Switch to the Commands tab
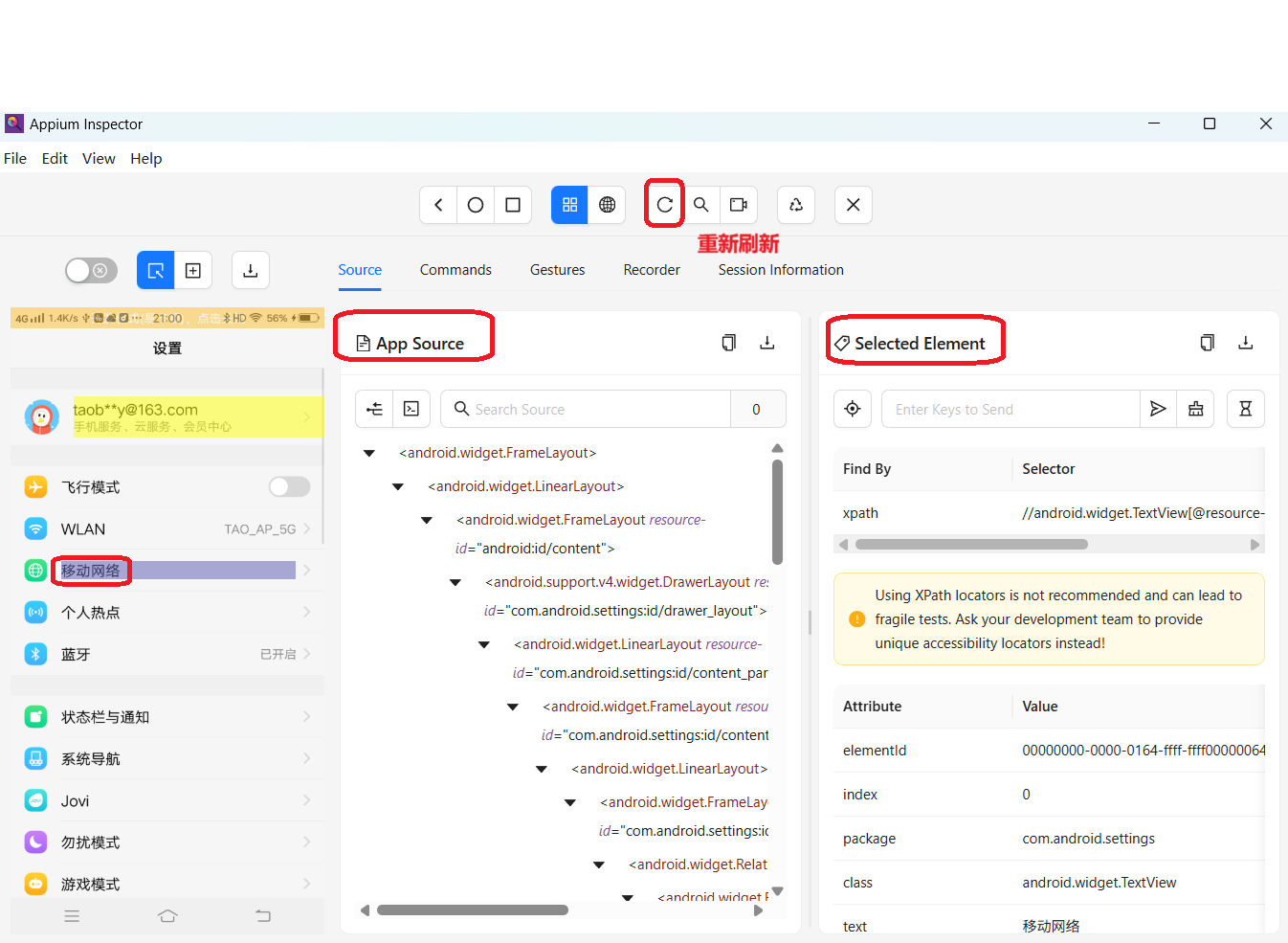This screenshot has height=943, width=1288. click(455, 270)
